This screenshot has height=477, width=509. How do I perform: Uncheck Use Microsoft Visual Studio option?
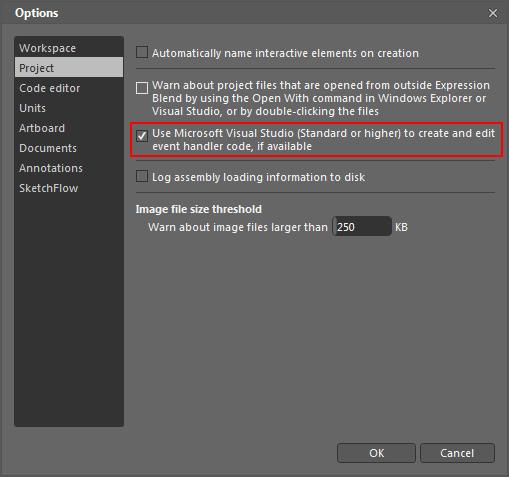click(142, 136)
